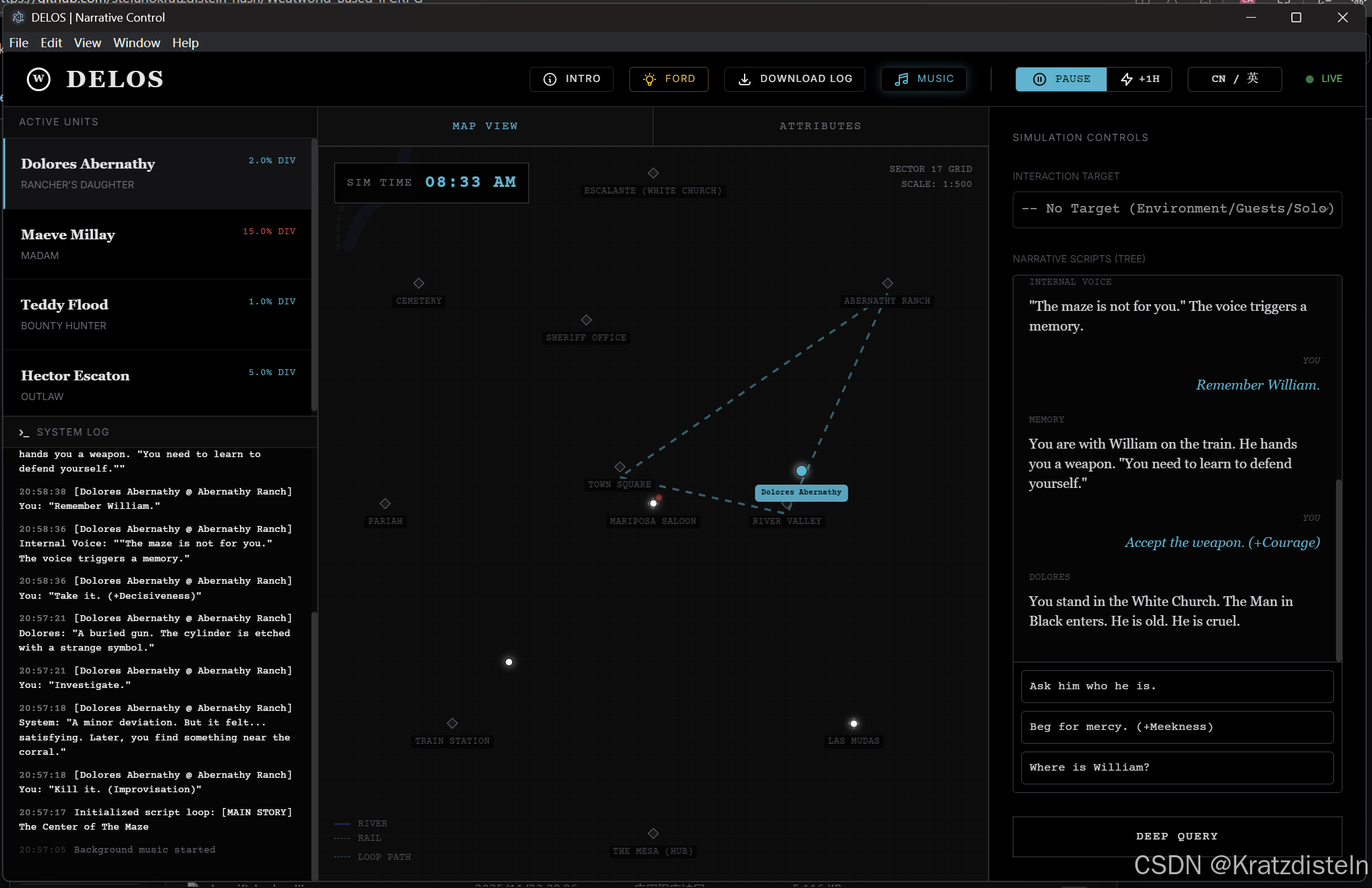Viewport: 1372px width, 888px height.
Task: Choose "Ask him who he is." option
Action: [x=1177, y=686]
